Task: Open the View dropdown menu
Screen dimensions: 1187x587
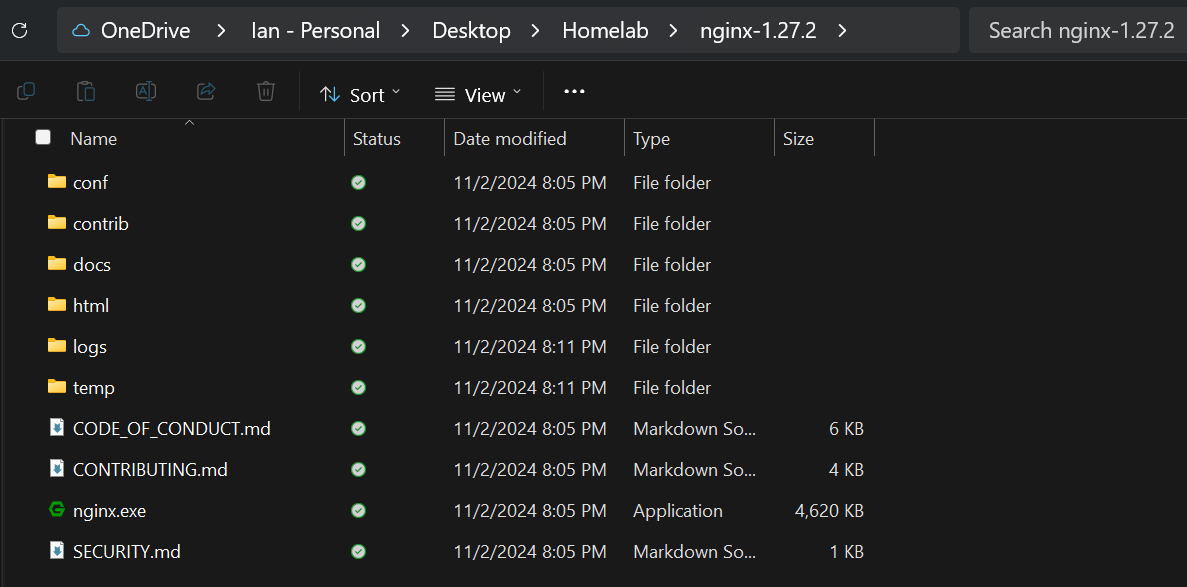Action: tap(478, 95)
